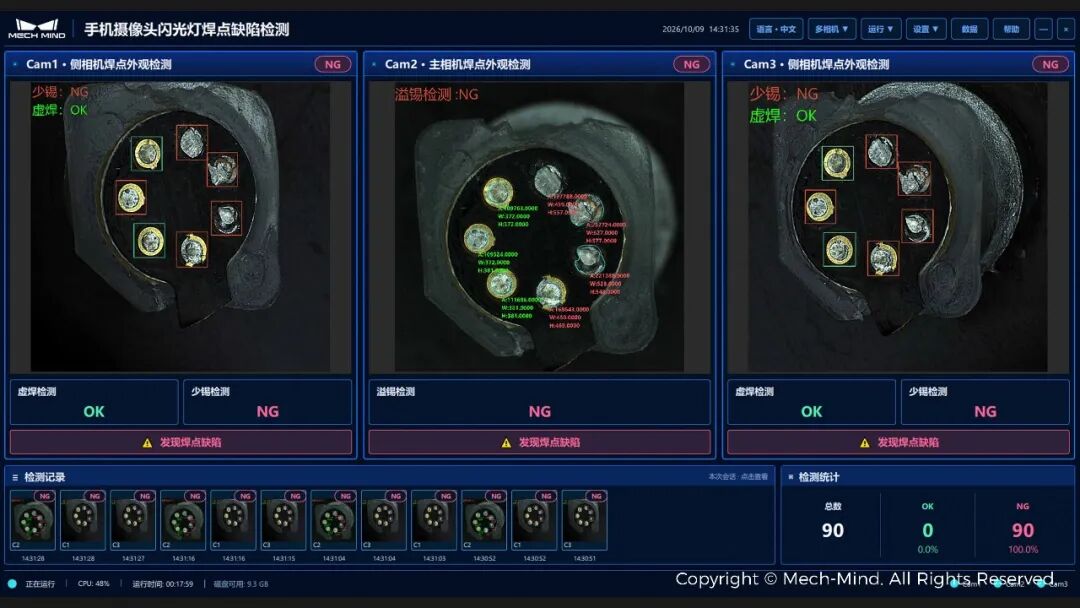
Task: Click Cam1's 发现焊点缺陷 alert bar
Action: 181,442
